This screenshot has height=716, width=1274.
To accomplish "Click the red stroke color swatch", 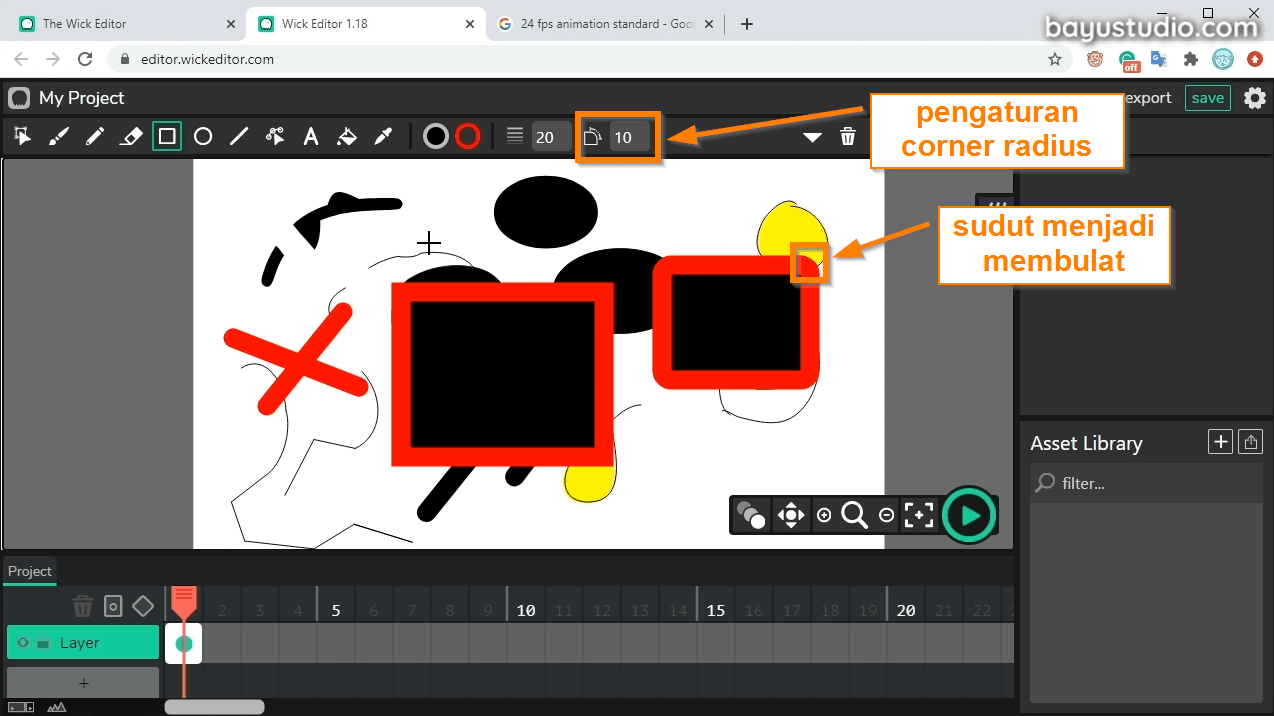I will 468,136.
